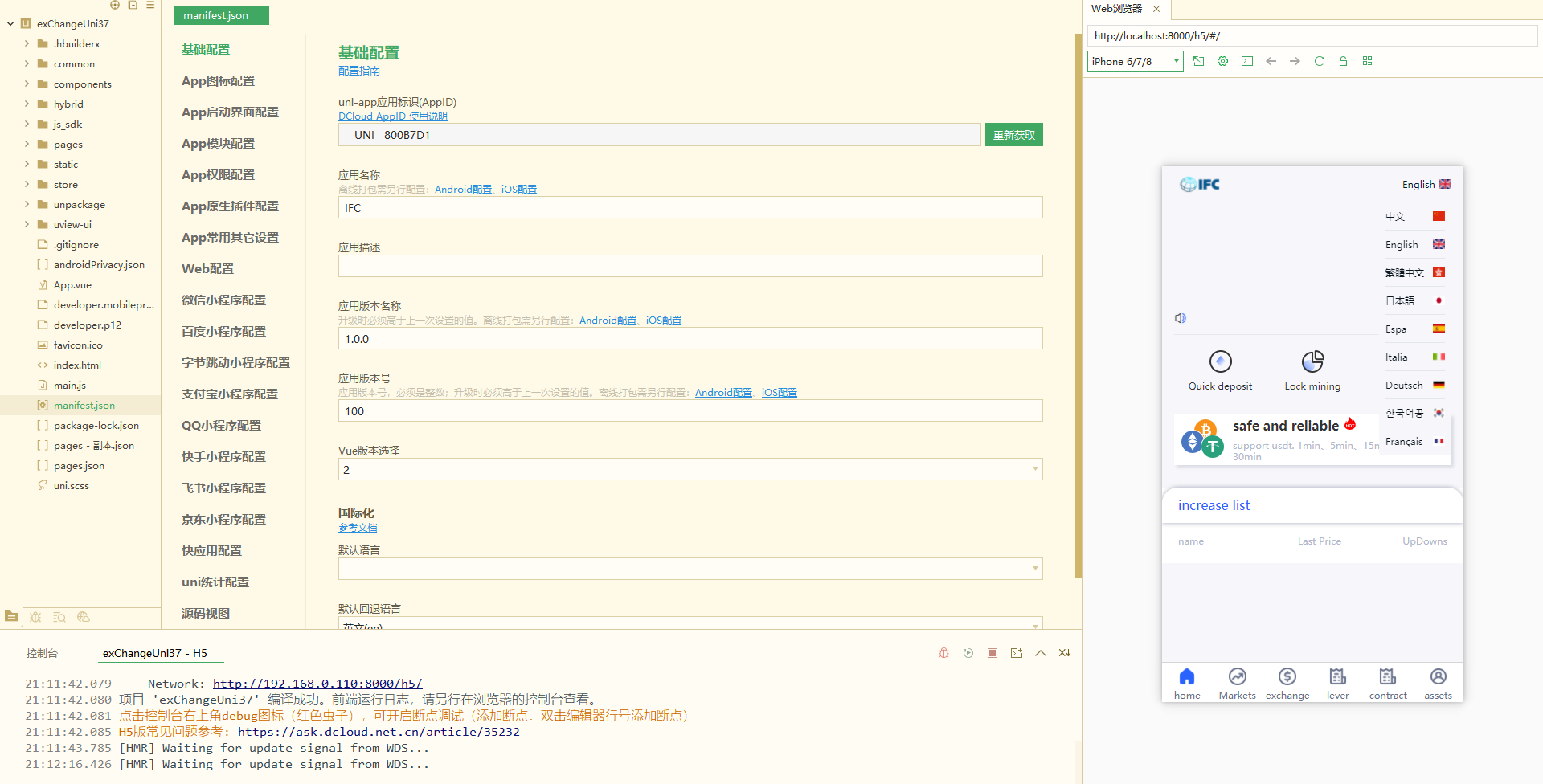Open the DCloud AppID 使用说明 link
1543x784 pixels.
(x=392, y=116)
